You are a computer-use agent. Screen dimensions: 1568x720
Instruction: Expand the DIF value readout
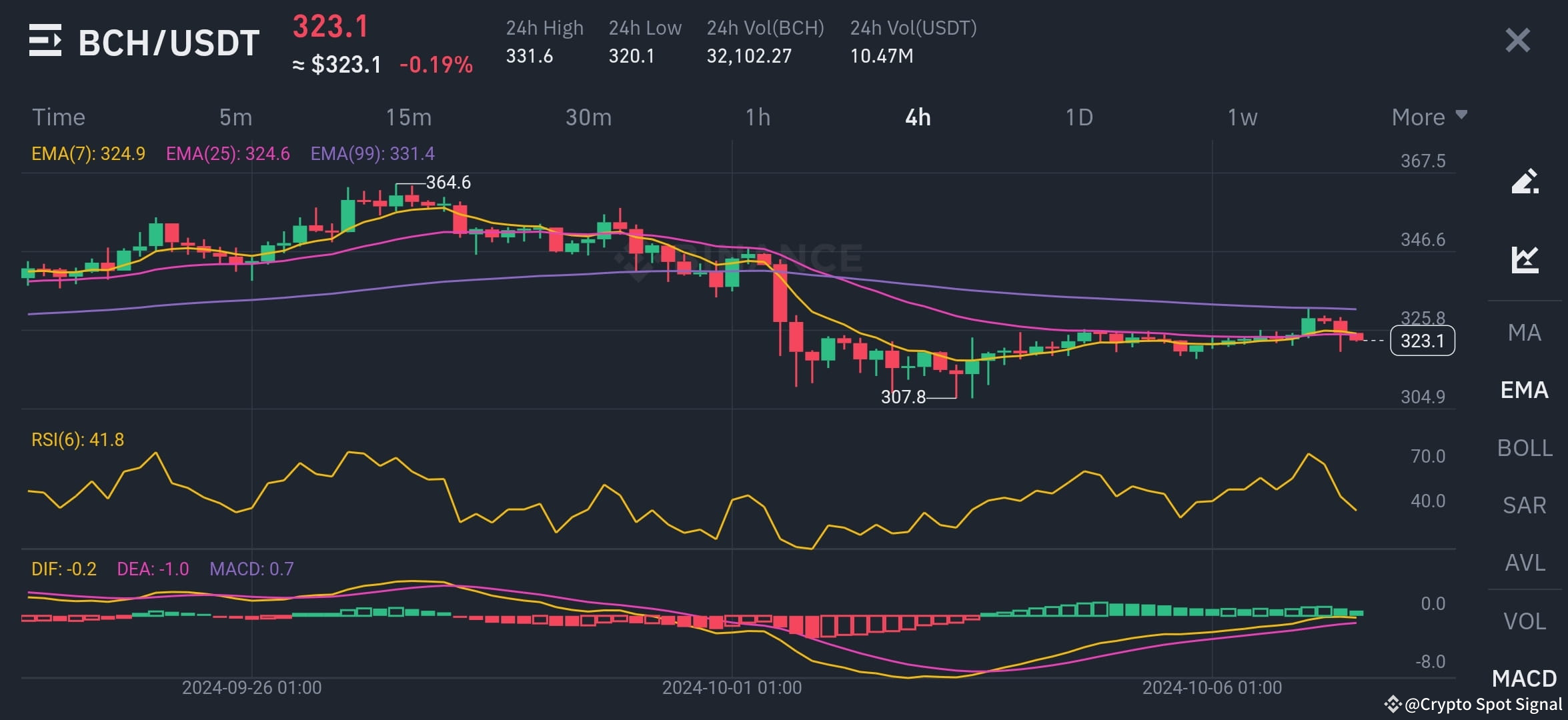(62, 569)
